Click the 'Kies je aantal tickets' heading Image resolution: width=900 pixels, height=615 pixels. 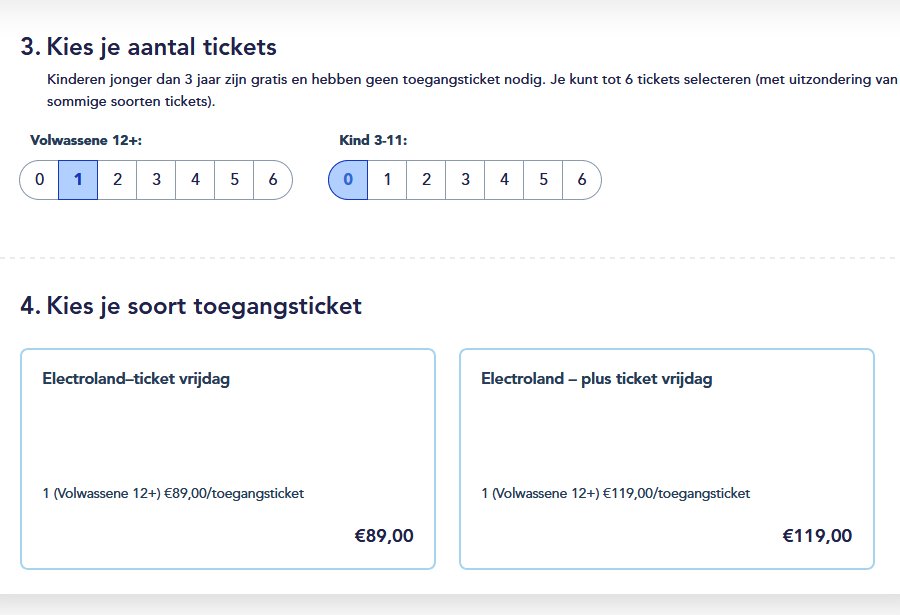tap(149, 47)
